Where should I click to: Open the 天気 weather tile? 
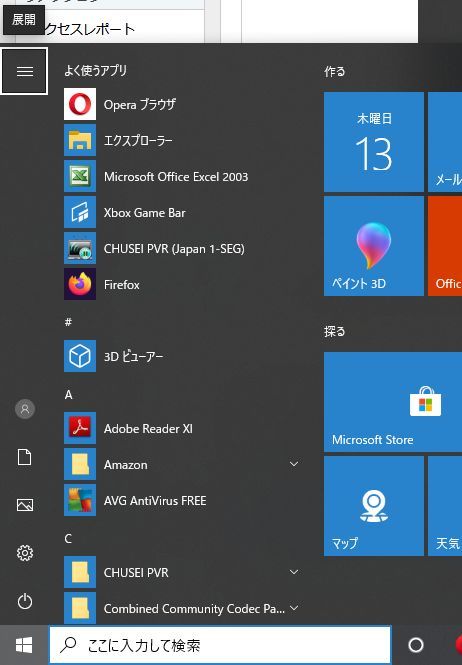click(445, 506)
